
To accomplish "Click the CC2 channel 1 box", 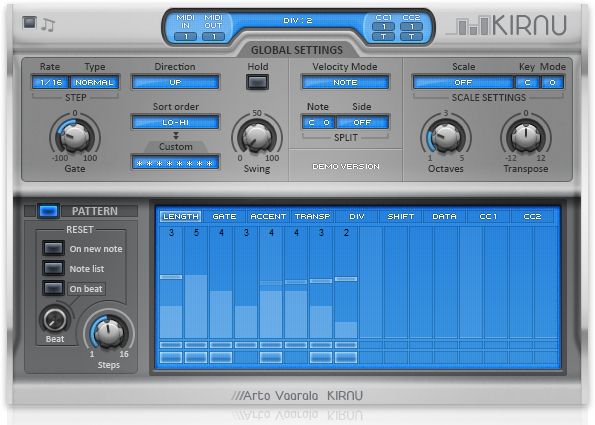I will point(411,27).
